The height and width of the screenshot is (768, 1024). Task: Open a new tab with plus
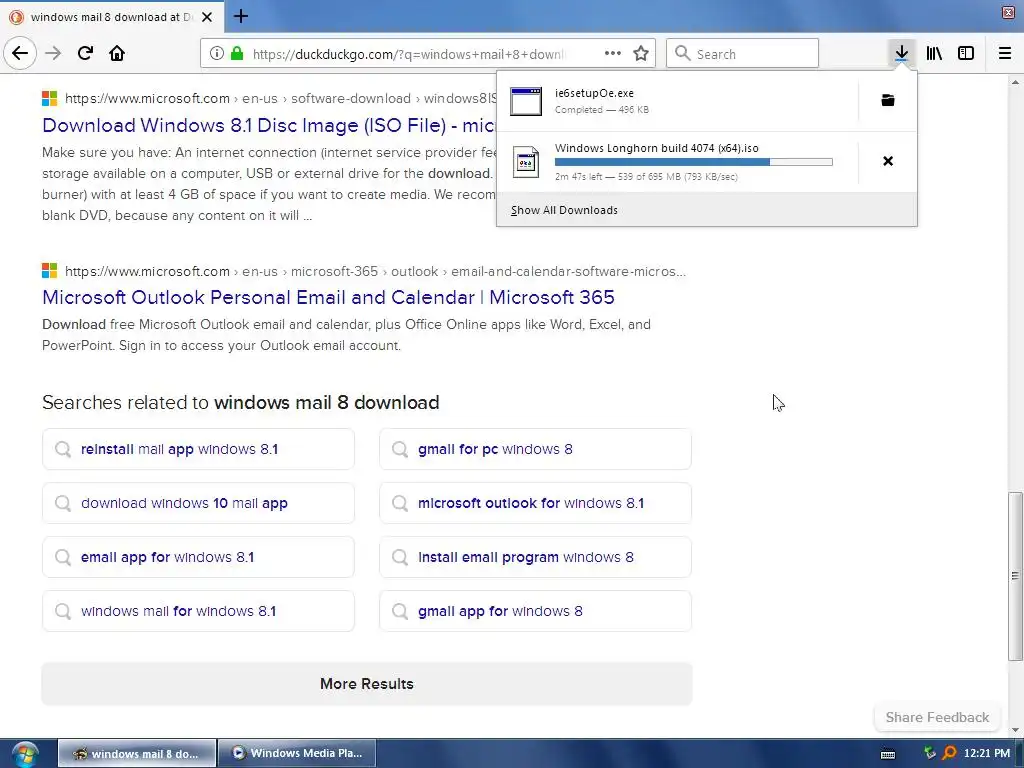(x=240, y=16)
